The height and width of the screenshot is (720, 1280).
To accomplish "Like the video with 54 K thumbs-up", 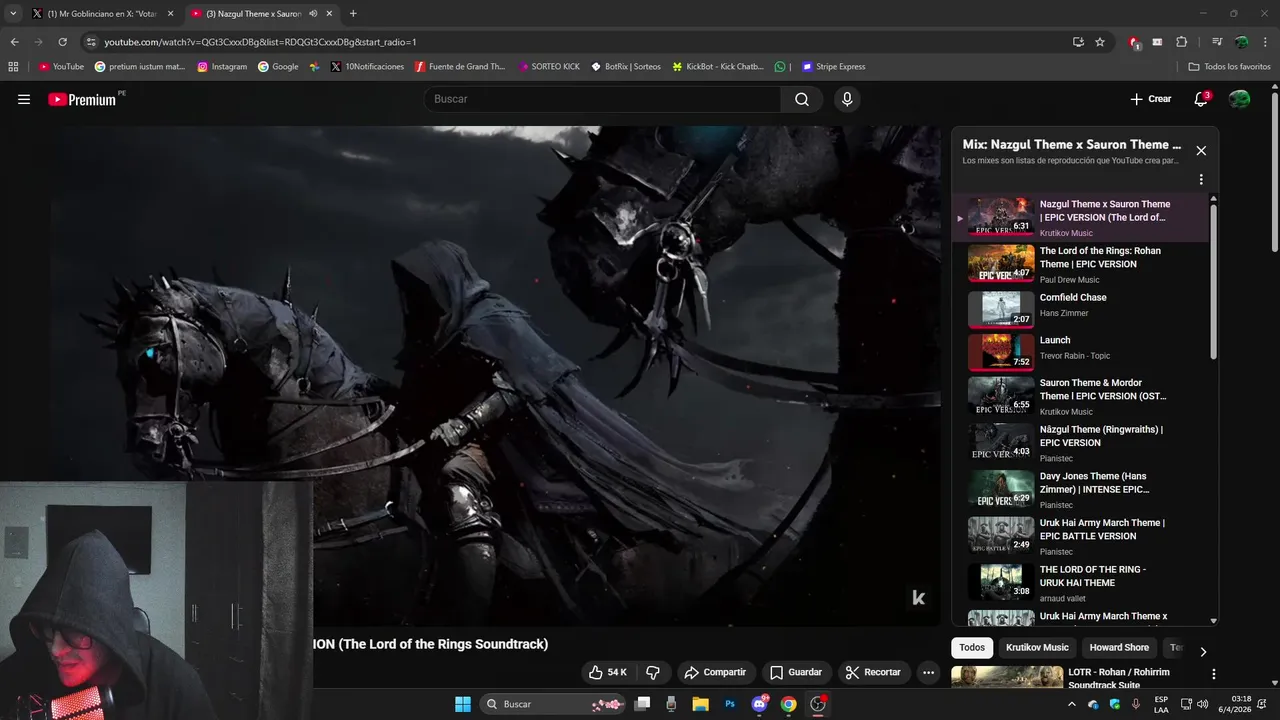I will (x=608, y=672).
